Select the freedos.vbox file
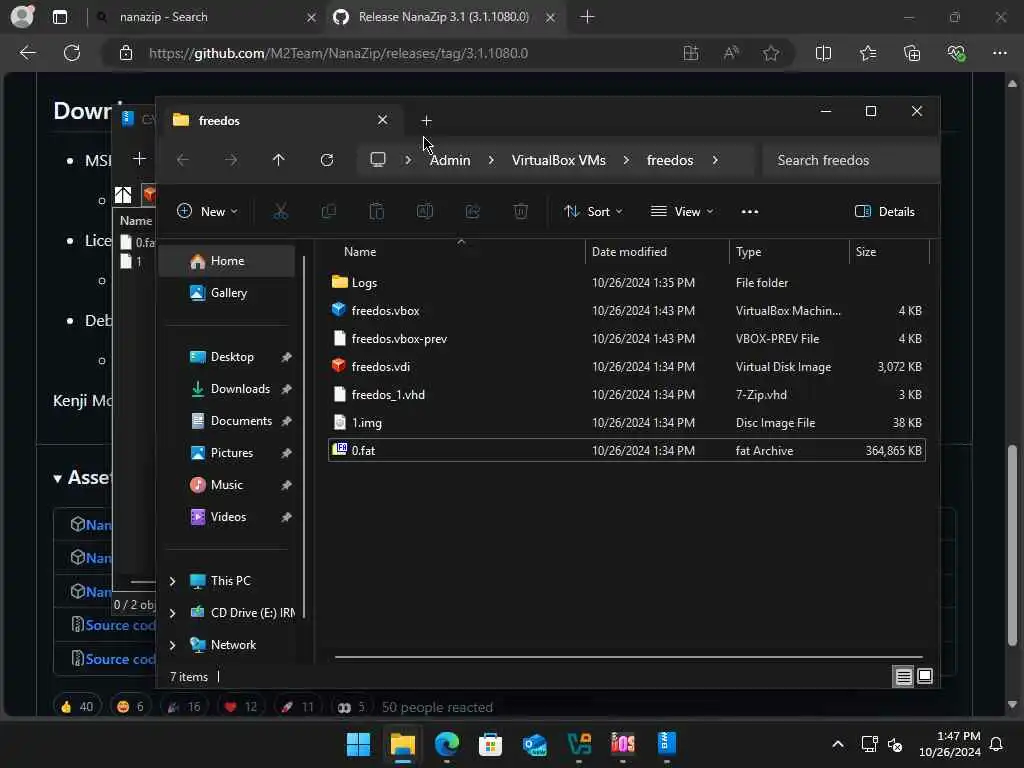The height and width of the screenshot is (768, 1024). point(627,311)
